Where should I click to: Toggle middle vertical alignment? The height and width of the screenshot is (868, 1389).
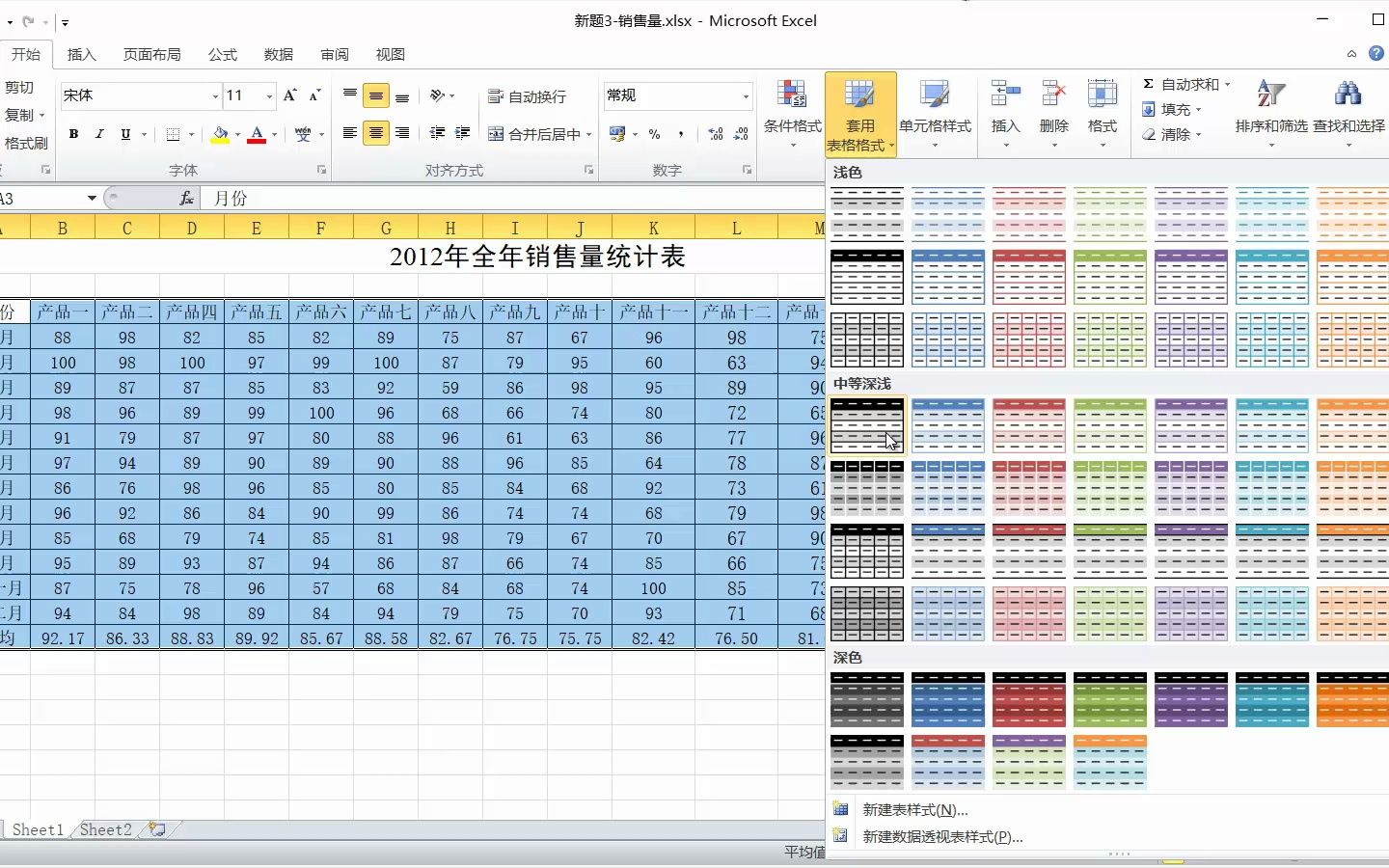point(376,95)
